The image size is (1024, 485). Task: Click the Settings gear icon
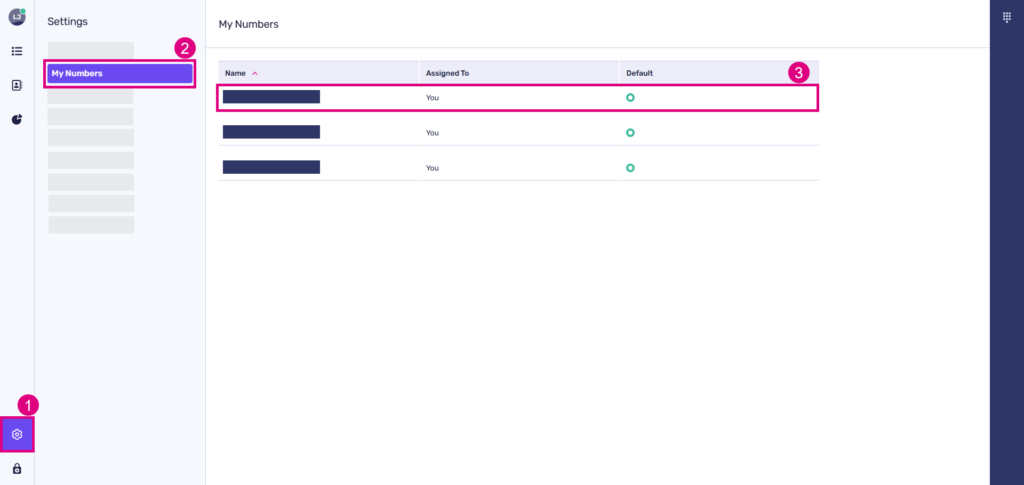[17, 435]
